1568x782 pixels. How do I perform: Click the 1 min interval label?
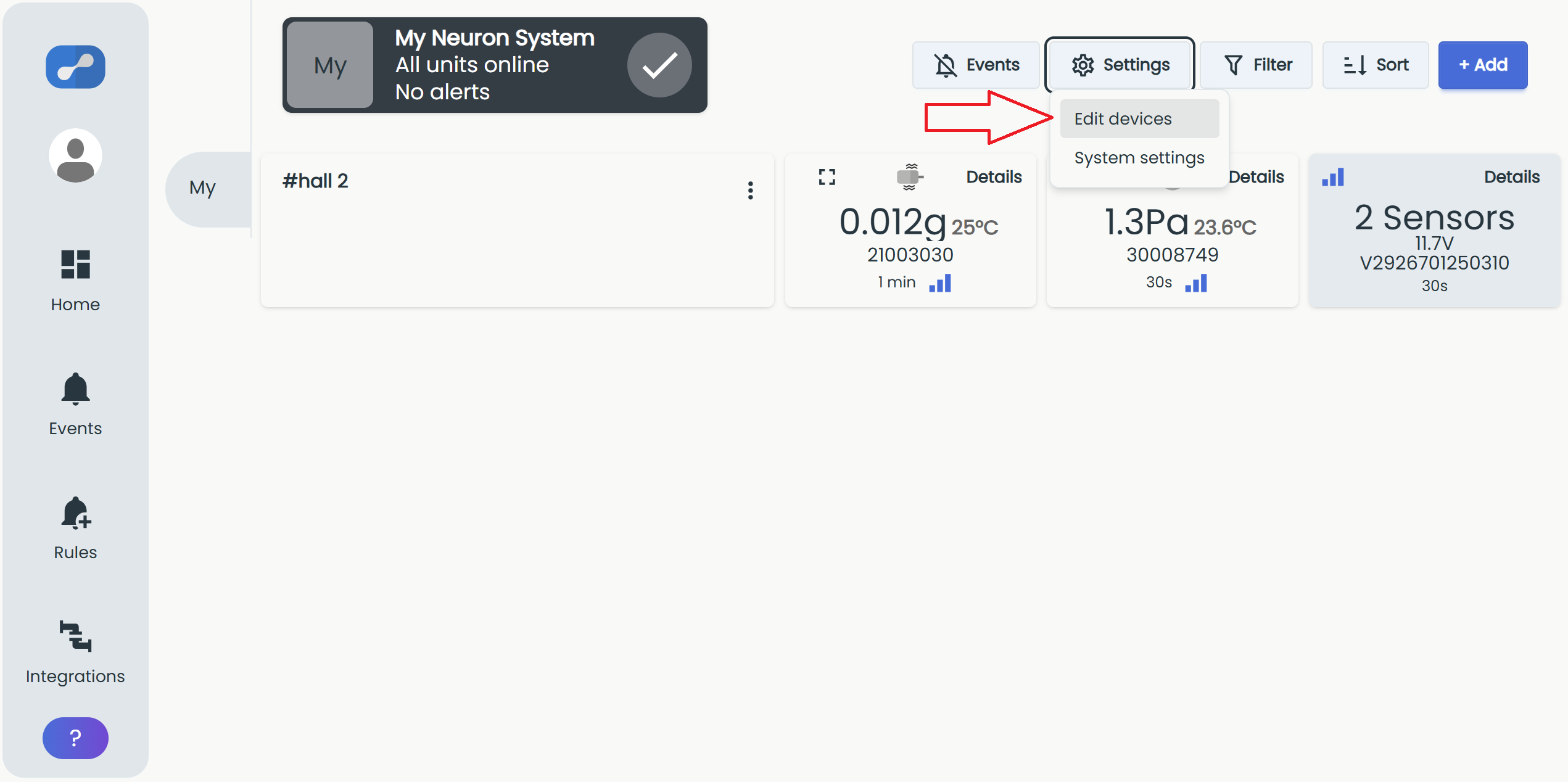point(897,282)
